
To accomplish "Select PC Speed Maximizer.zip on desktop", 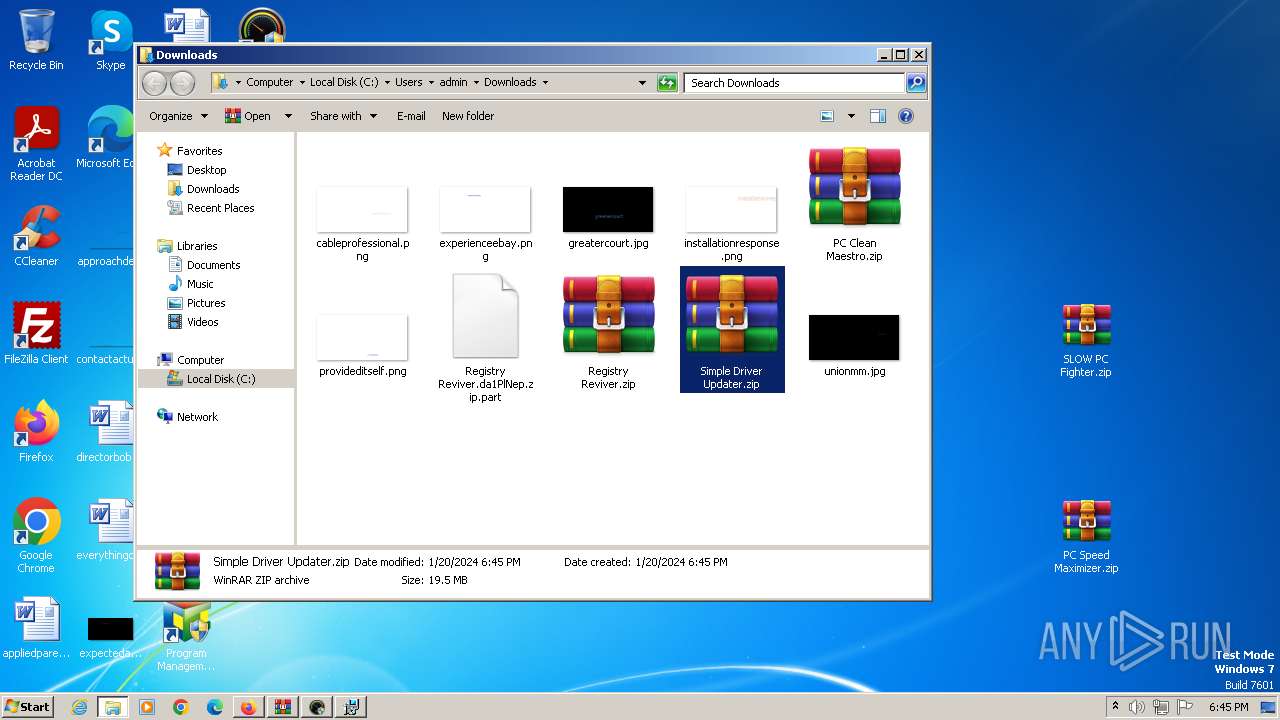I will [1086, 537].
